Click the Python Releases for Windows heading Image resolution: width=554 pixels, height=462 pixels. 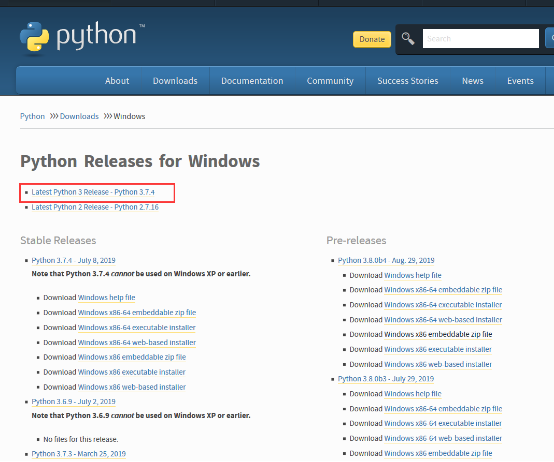(140, 161)
